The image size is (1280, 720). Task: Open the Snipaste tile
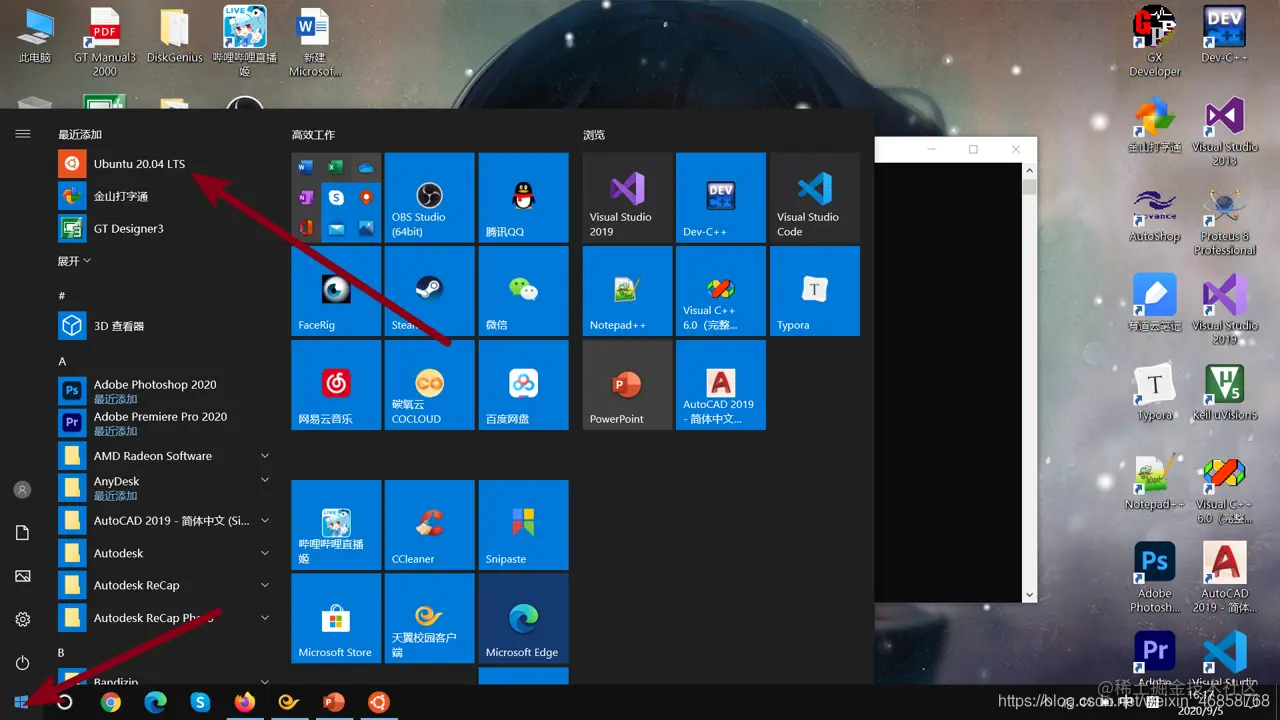pyautogui.click(x=523, y=525)
